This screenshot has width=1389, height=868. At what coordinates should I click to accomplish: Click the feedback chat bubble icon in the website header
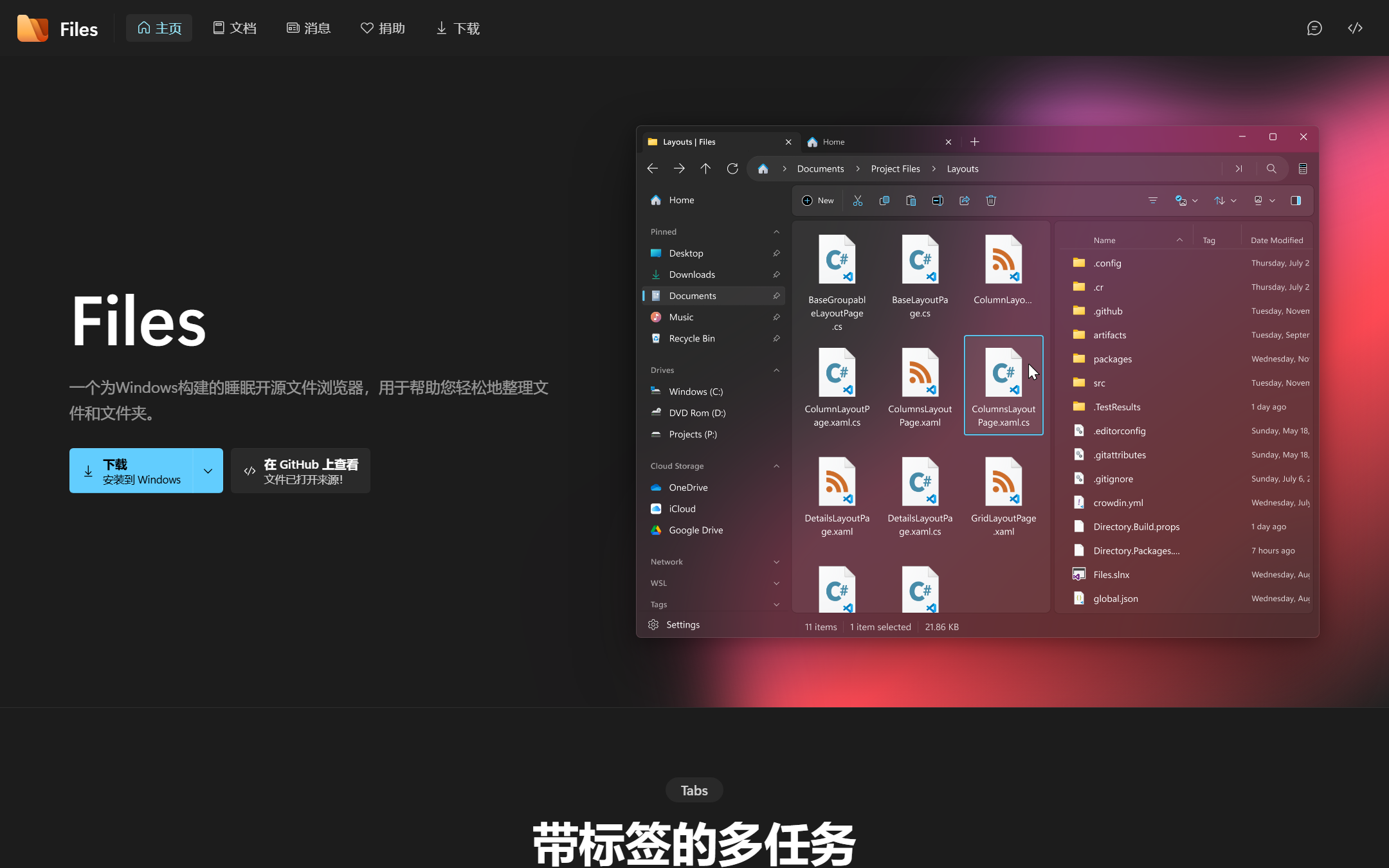pos(1314,28)
